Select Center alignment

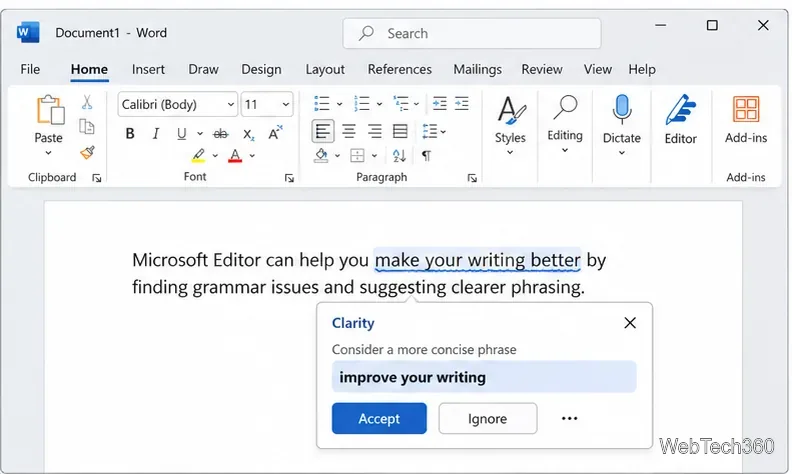click(349, 132)
